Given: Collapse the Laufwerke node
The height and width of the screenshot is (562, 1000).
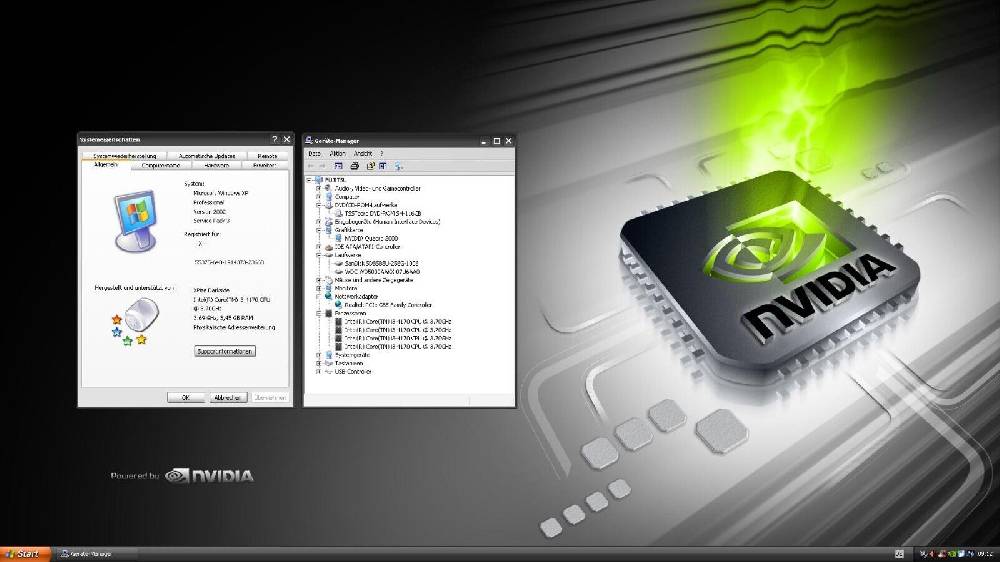Looking at the screenshot, I should tap(318, 255).
